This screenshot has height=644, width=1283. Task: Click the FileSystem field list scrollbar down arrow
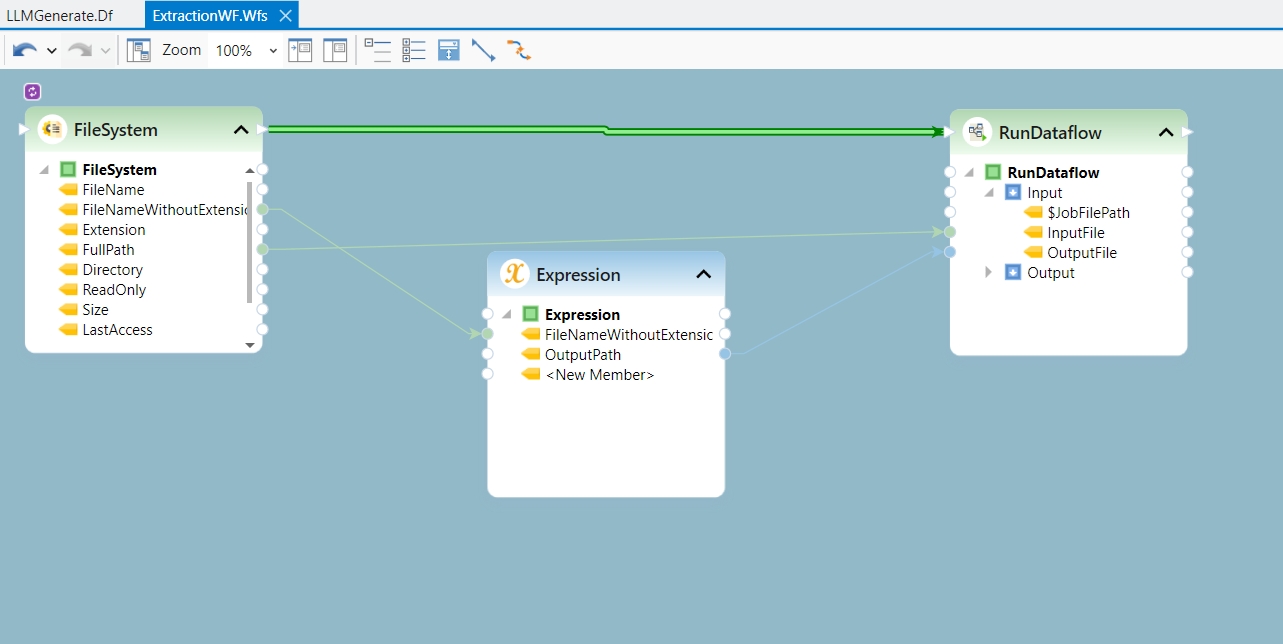[x=250, y=345]
